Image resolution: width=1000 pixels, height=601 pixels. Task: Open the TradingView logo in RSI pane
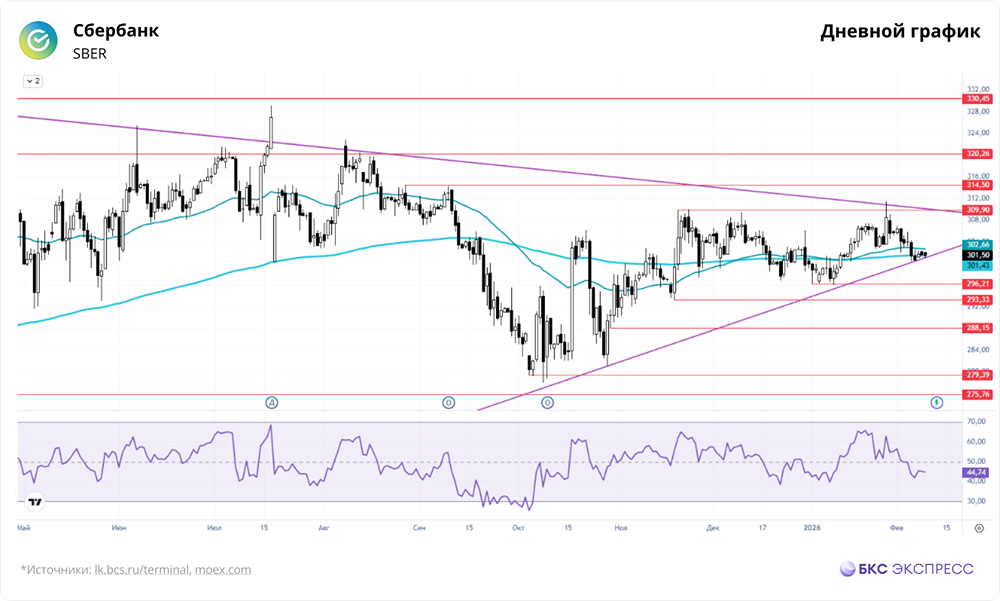(x=35, y=502)
